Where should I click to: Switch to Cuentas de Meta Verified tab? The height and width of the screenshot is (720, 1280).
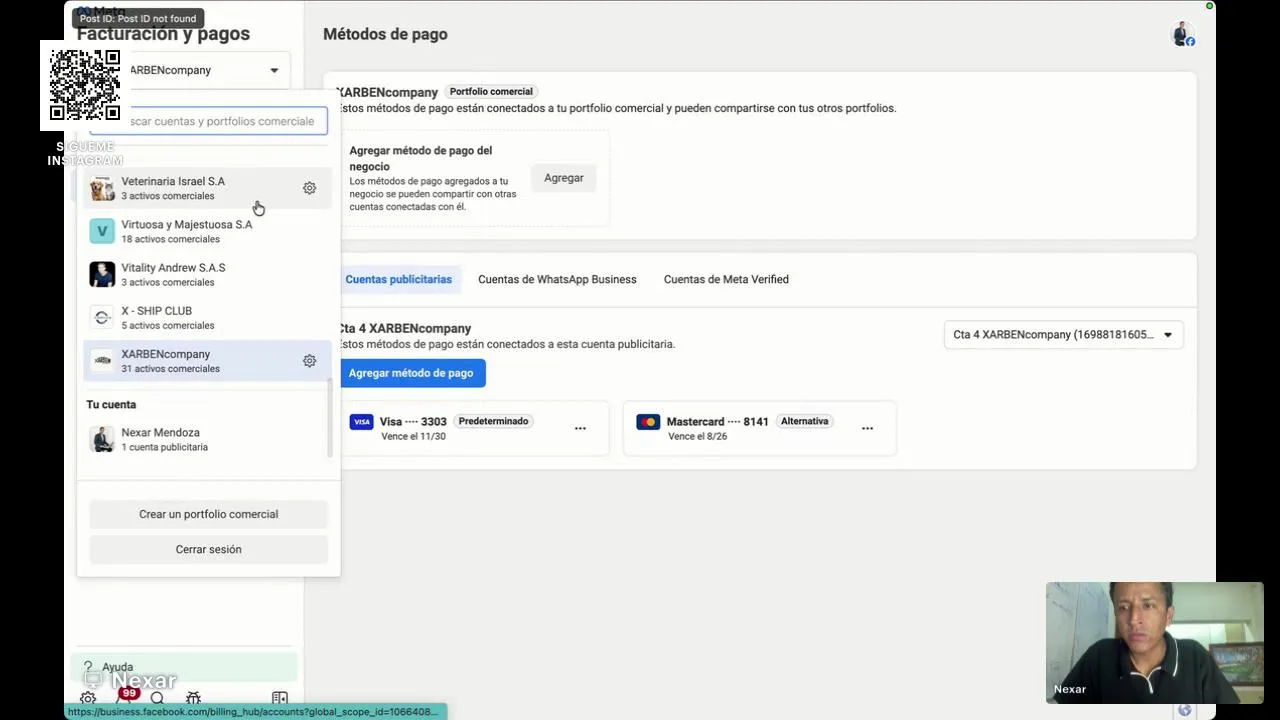[726, 279]
